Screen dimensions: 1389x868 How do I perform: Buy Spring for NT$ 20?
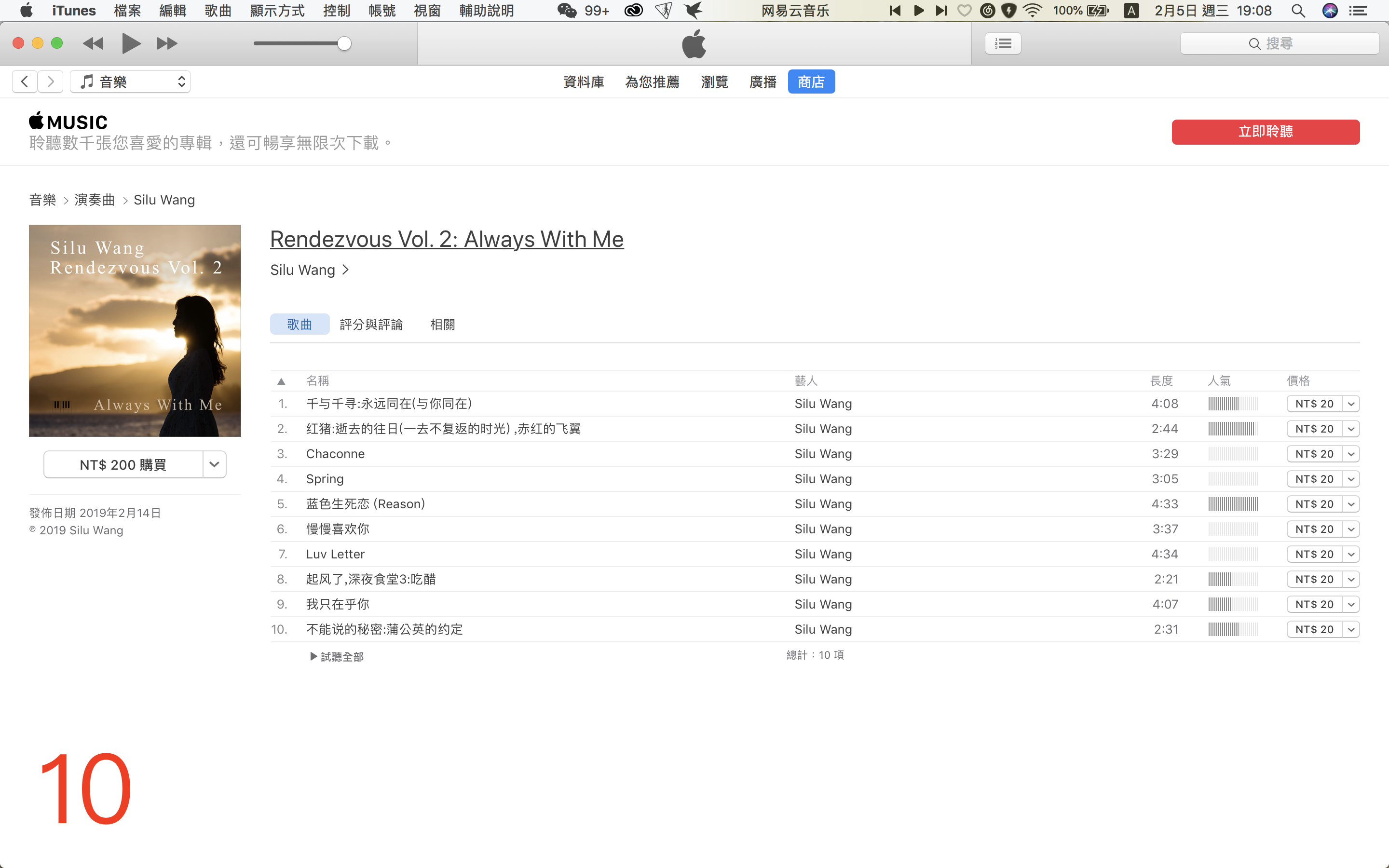[1314, 479]
